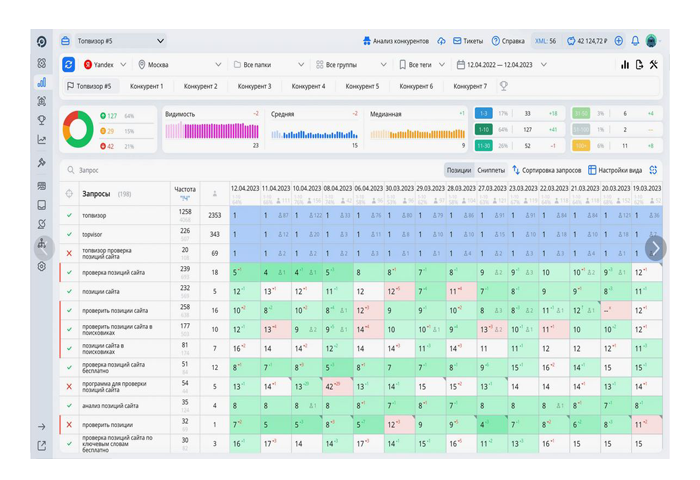Click the trophy icon after Конкурент 7

coord(504,86)
